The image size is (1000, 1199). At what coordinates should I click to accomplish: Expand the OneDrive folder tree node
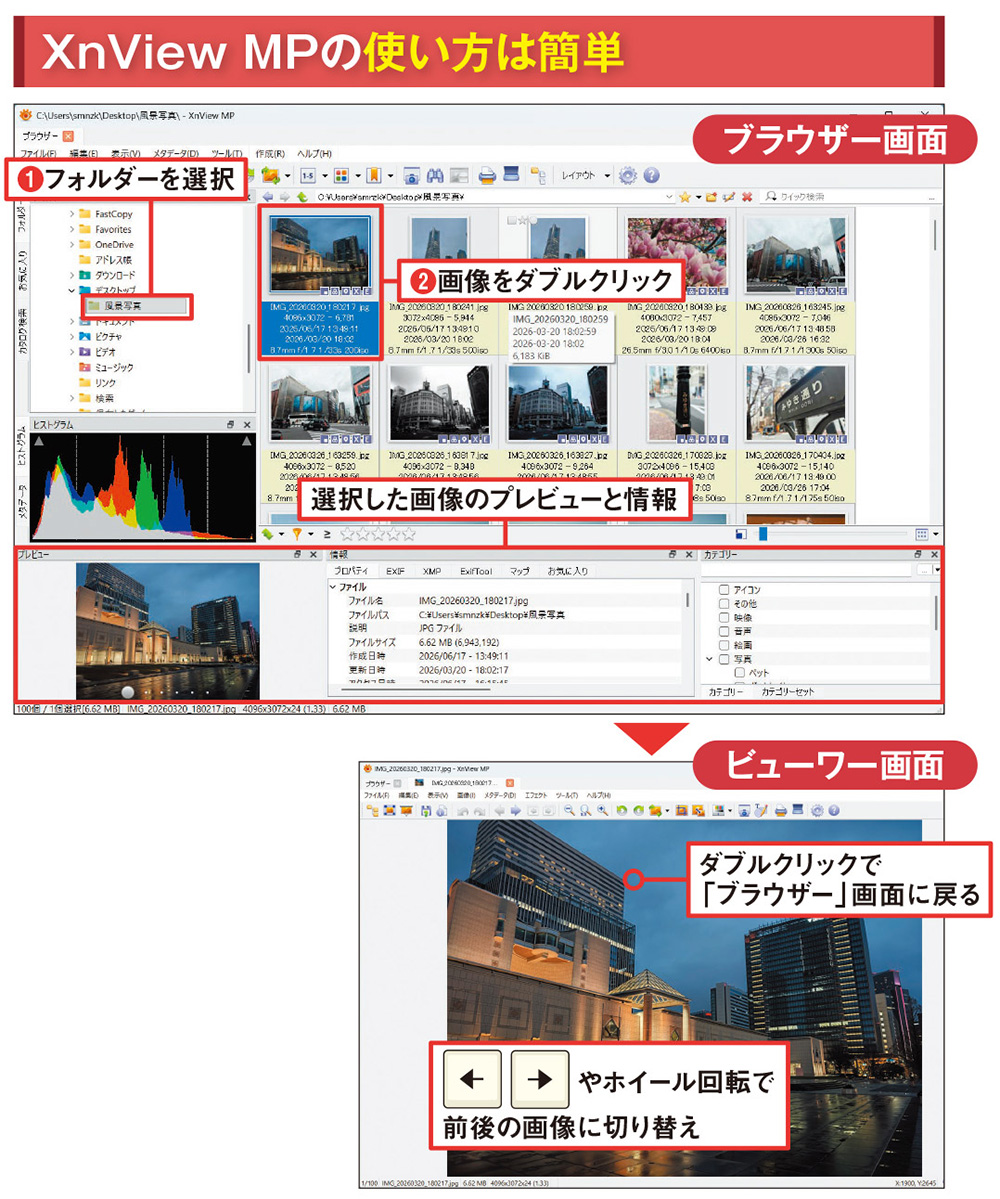[x=72, y=245]
